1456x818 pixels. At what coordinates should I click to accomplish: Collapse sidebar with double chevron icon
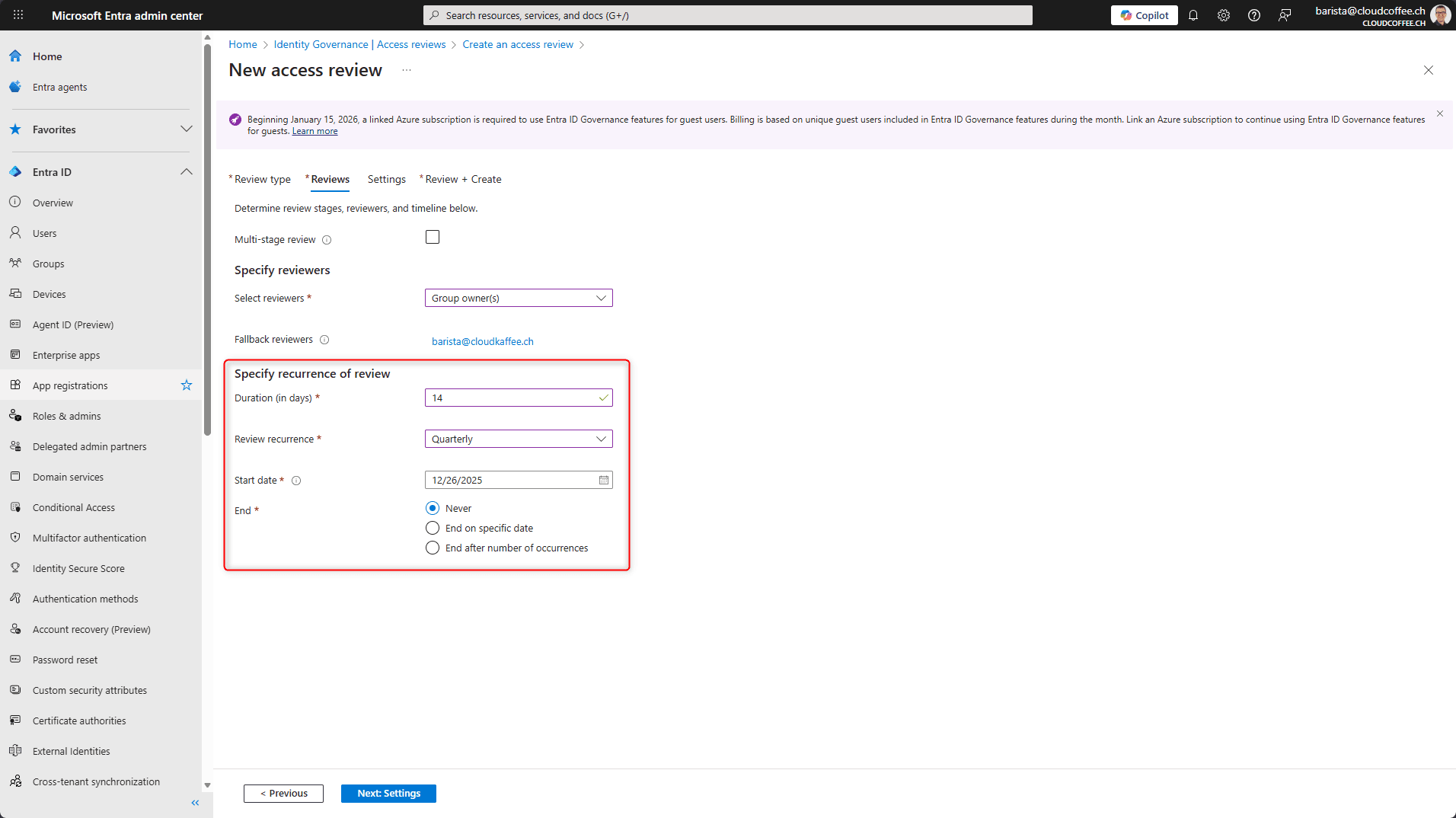[x=195, y=803]
